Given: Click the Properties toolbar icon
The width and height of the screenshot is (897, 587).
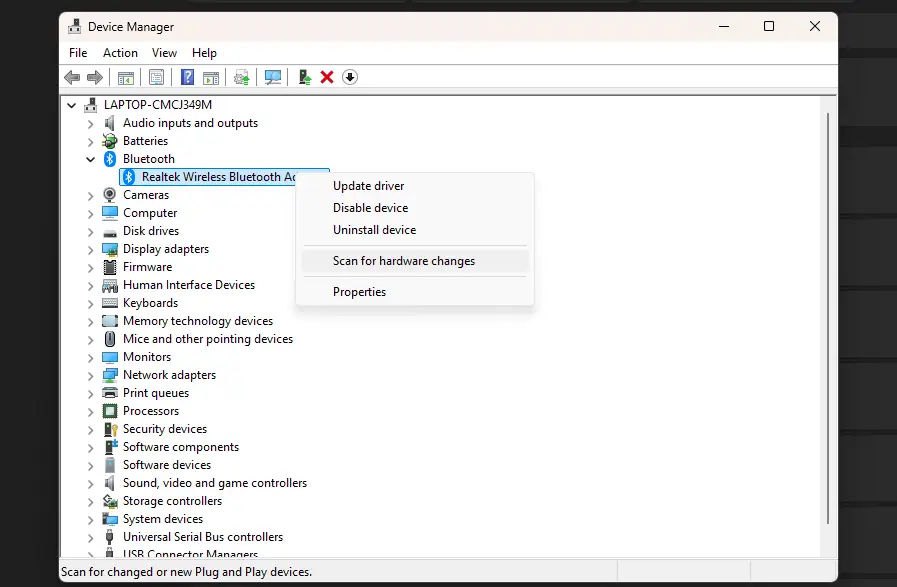Looking at the screenshot, I should [156, 77].
